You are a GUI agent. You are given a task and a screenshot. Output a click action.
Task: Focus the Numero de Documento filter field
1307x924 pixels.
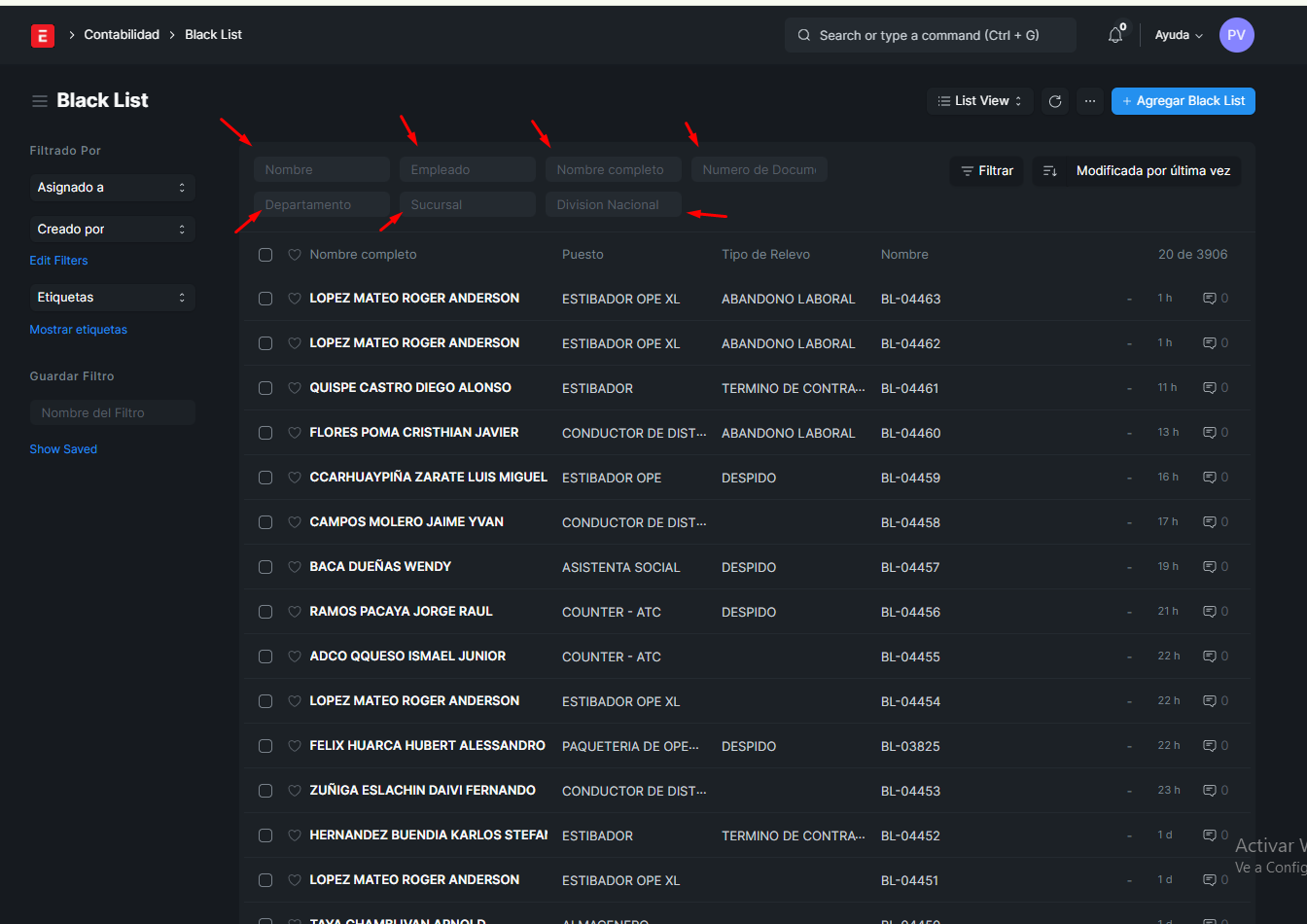pyautogui.click(x=759, y=170)
